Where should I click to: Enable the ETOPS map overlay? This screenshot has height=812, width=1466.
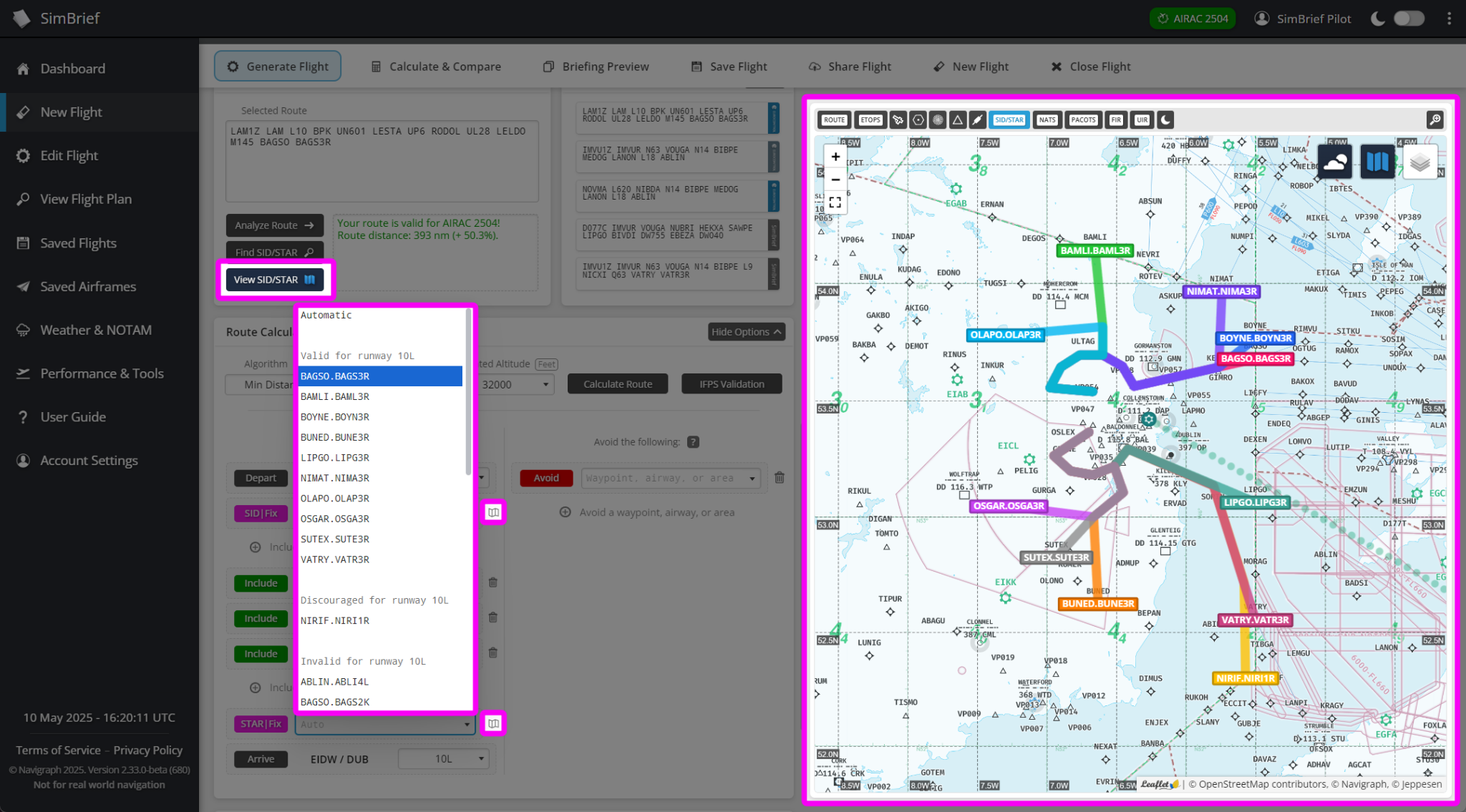pos(870,119)
